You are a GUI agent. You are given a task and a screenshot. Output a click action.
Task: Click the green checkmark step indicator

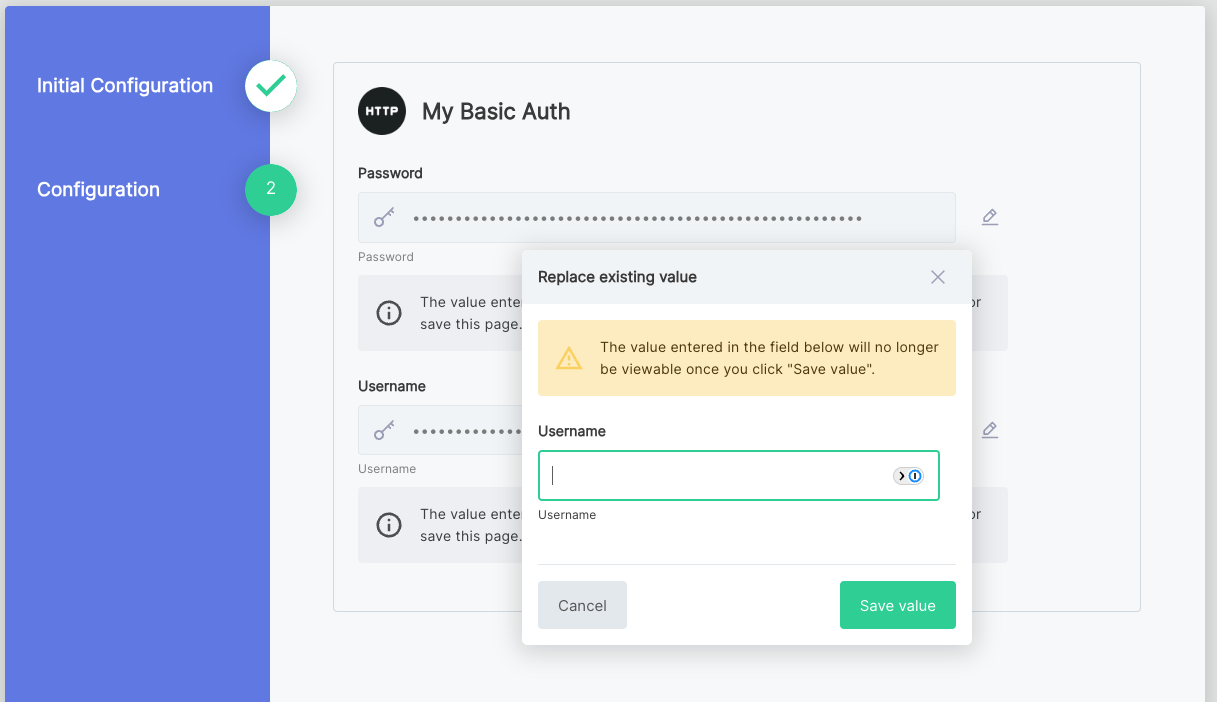[x=270, y=86]
